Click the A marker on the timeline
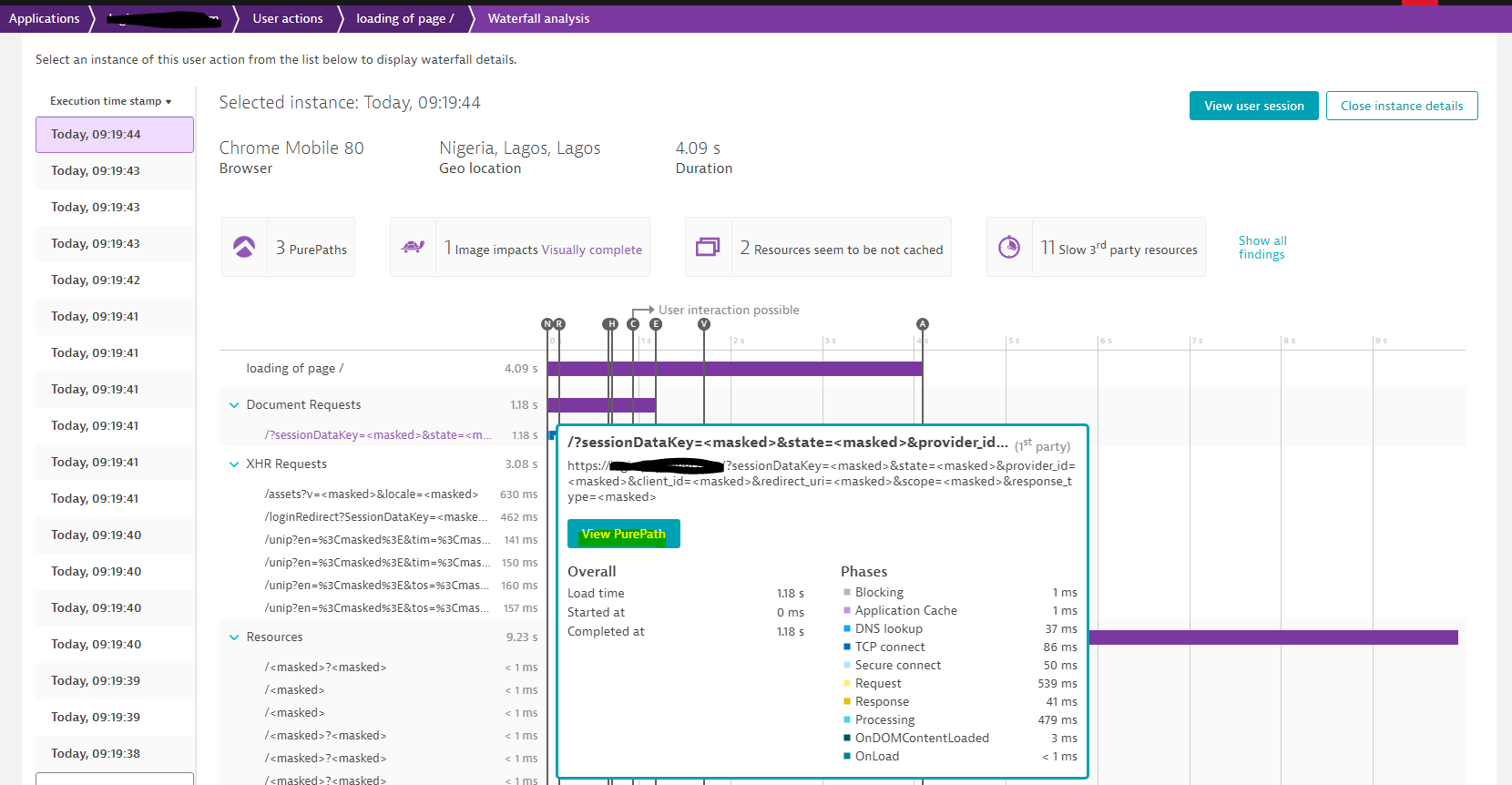Viewport: 1512px width, 785px height. point(923,324)
